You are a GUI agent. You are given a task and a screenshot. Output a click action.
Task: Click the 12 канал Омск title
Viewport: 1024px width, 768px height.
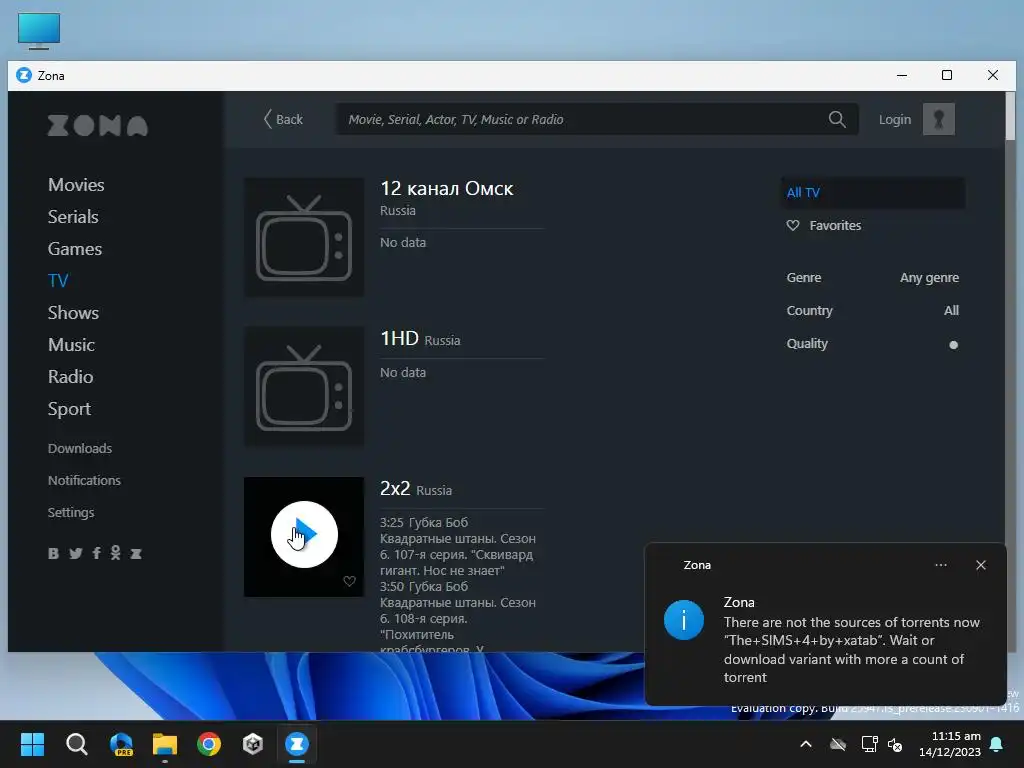click(447, 189)
